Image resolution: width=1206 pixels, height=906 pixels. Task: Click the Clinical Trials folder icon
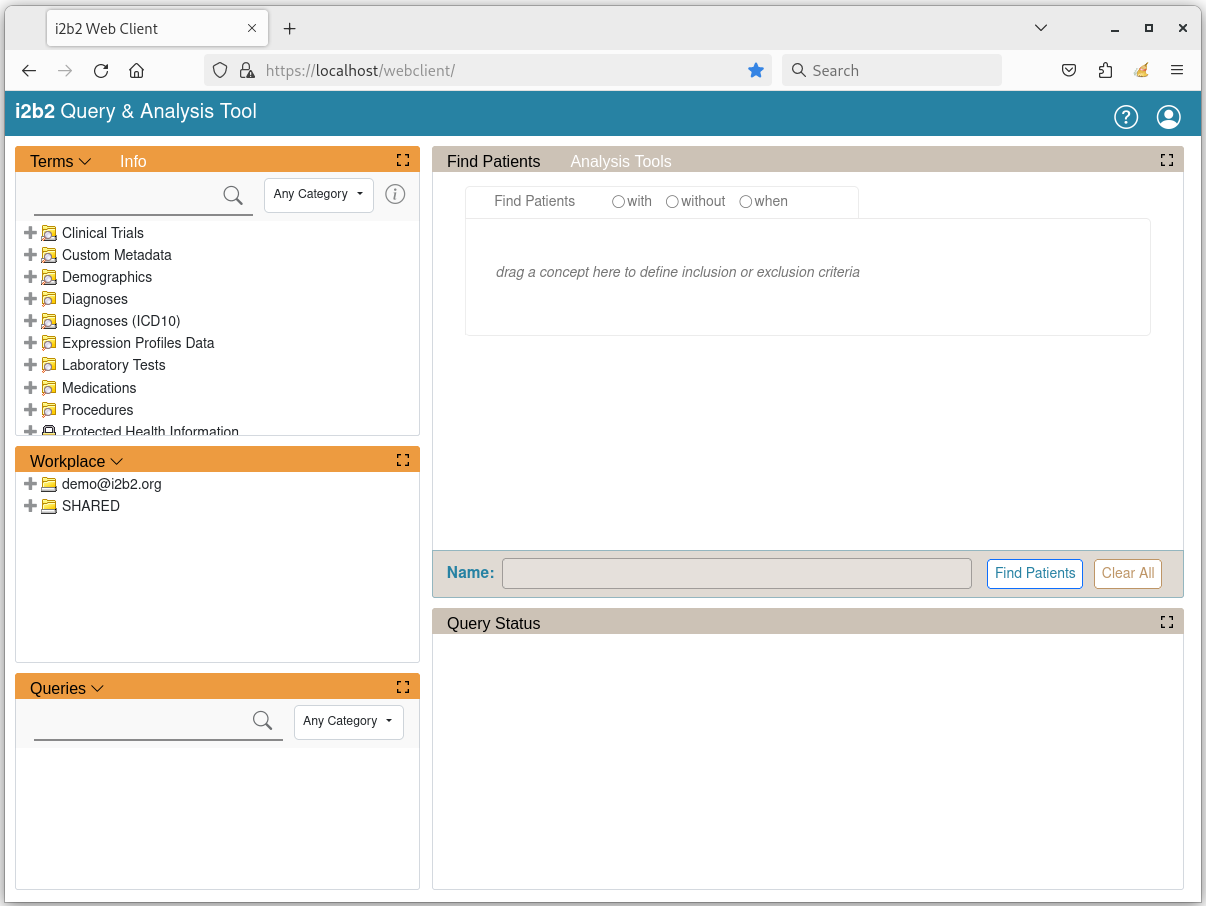(x=49, y=233)
